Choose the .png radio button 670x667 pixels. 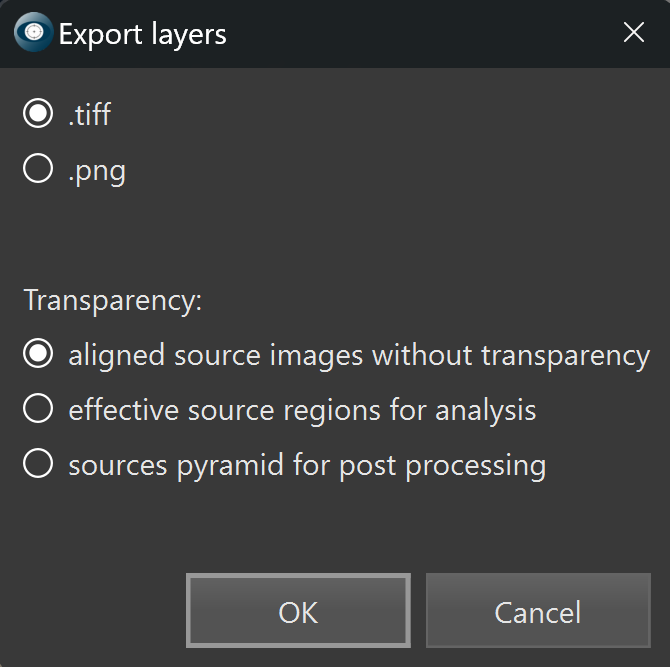(x=38, y=170)
